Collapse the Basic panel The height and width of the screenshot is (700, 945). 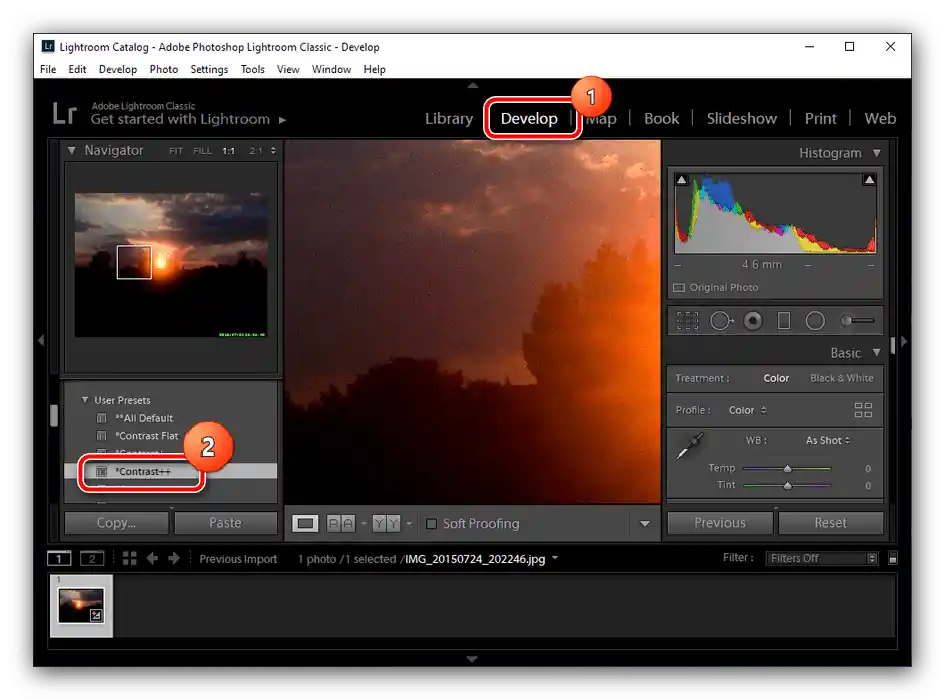[x=876, y=352]
